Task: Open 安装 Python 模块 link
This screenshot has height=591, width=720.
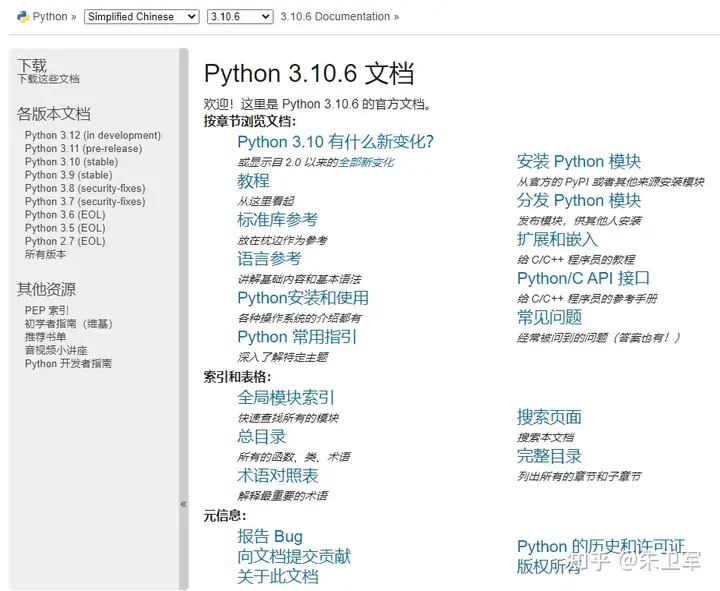Action: tap(579, 162)
